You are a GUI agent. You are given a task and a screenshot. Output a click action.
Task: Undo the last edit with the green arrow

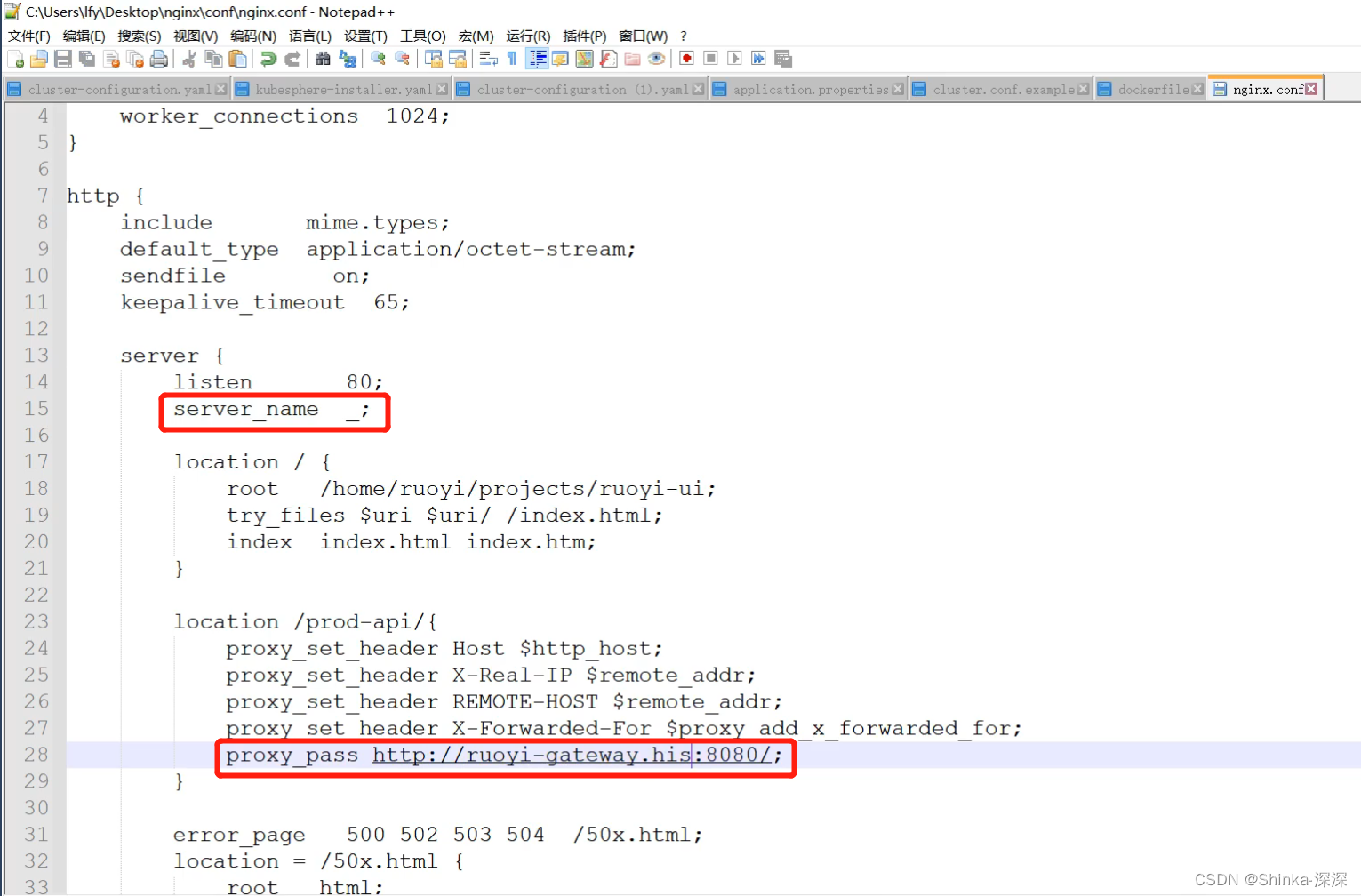268,59
